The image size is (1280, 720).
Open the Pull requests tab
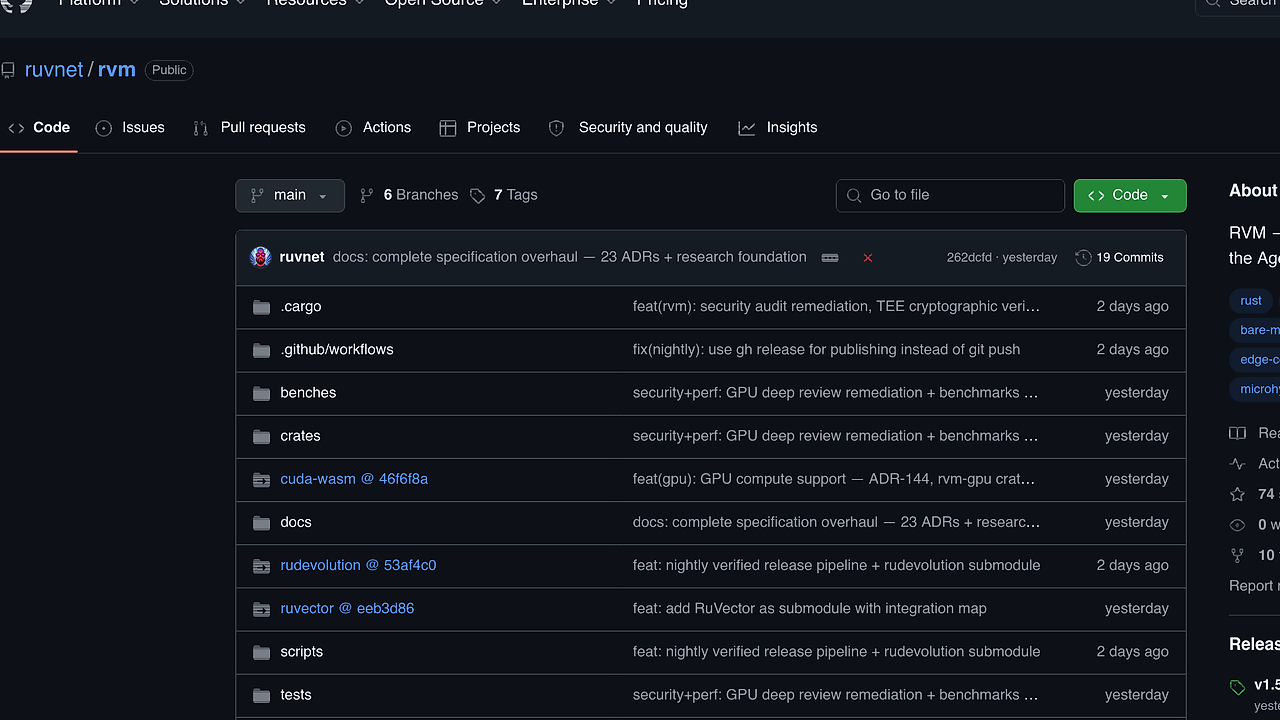tap(249, 128)
